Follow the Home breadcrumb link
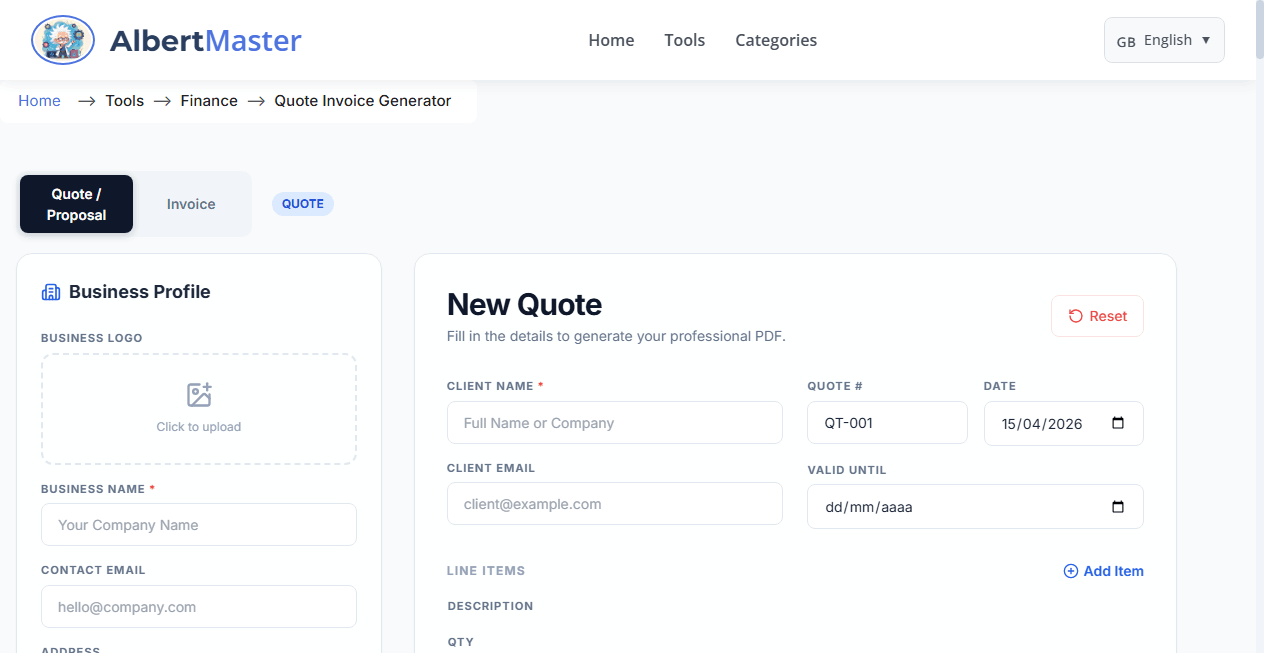1264x653 pixels. pyautogui.click(x=39, y=100)
